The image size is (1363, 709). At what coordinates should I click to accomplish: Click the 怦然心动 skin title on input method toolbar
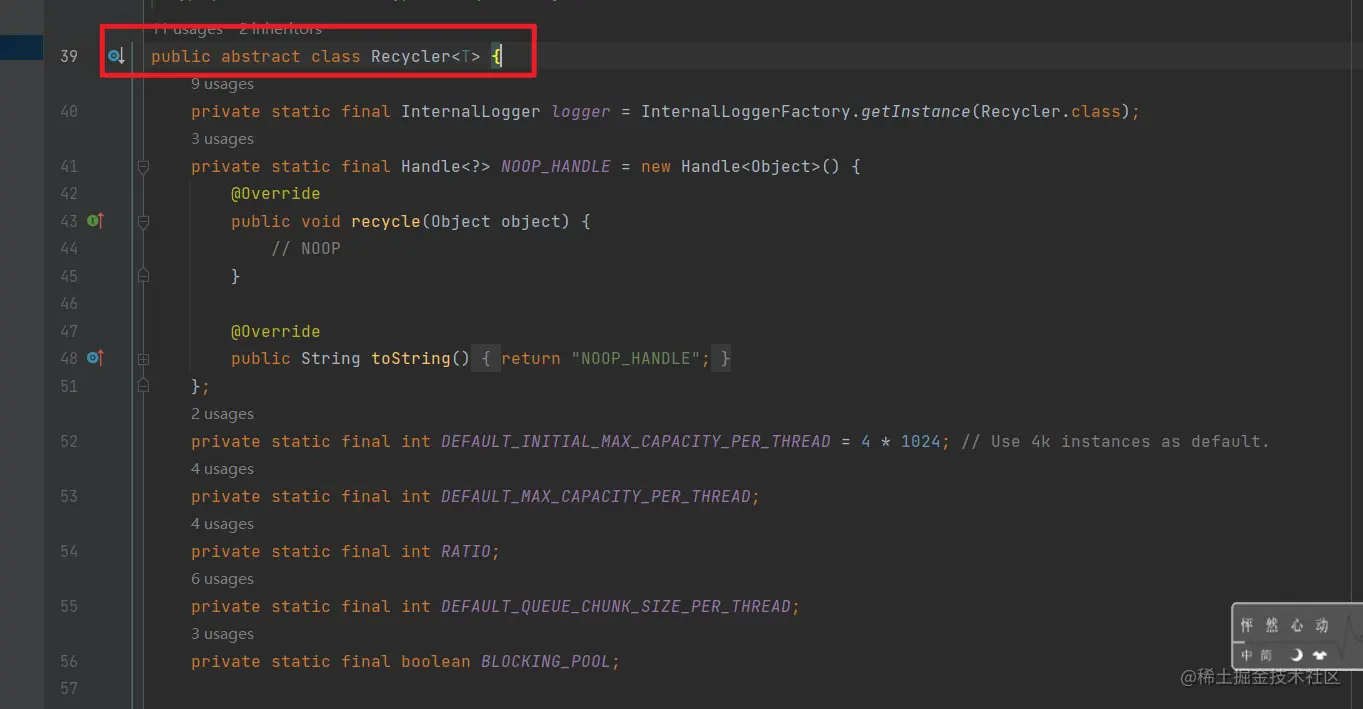(x=1284, y=626)
